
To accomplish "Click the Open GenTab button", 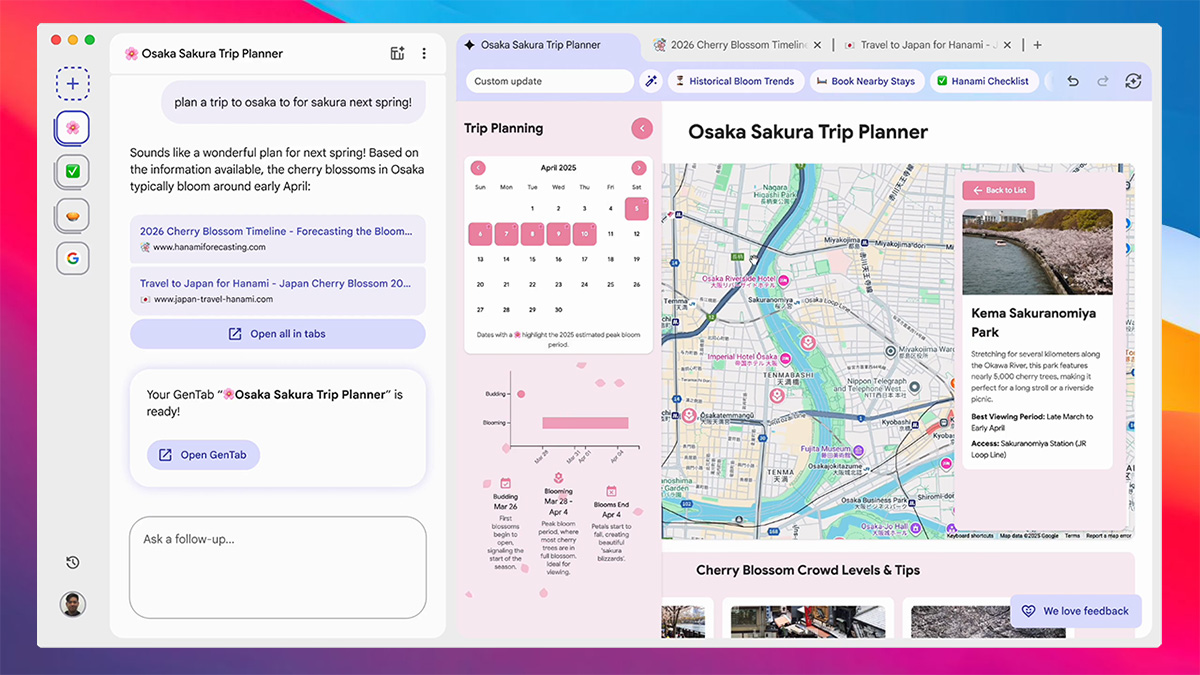I will pyautogui.click(x=203, y=455).
